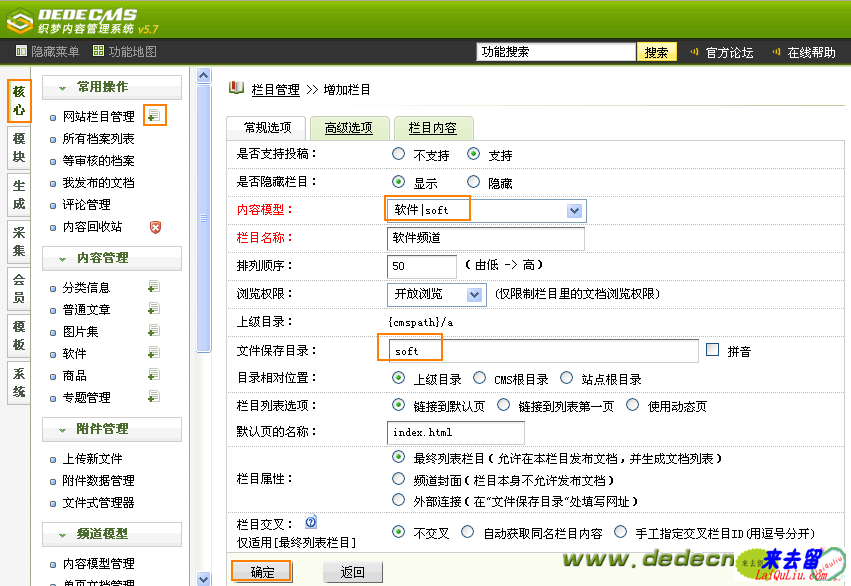Open the 内容模型 dropdown
The image size is (851, 586).
click(574, 211)
